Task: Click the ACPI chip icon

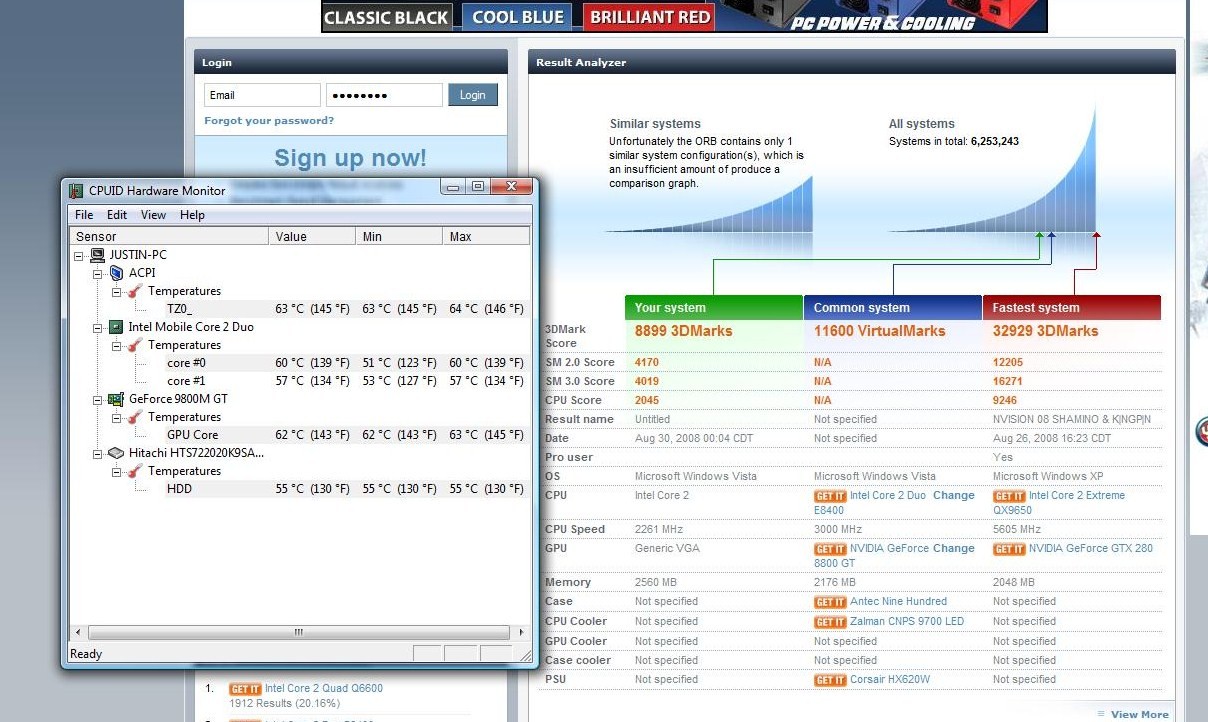Action: pyautogui.click(x=116, y=273)
